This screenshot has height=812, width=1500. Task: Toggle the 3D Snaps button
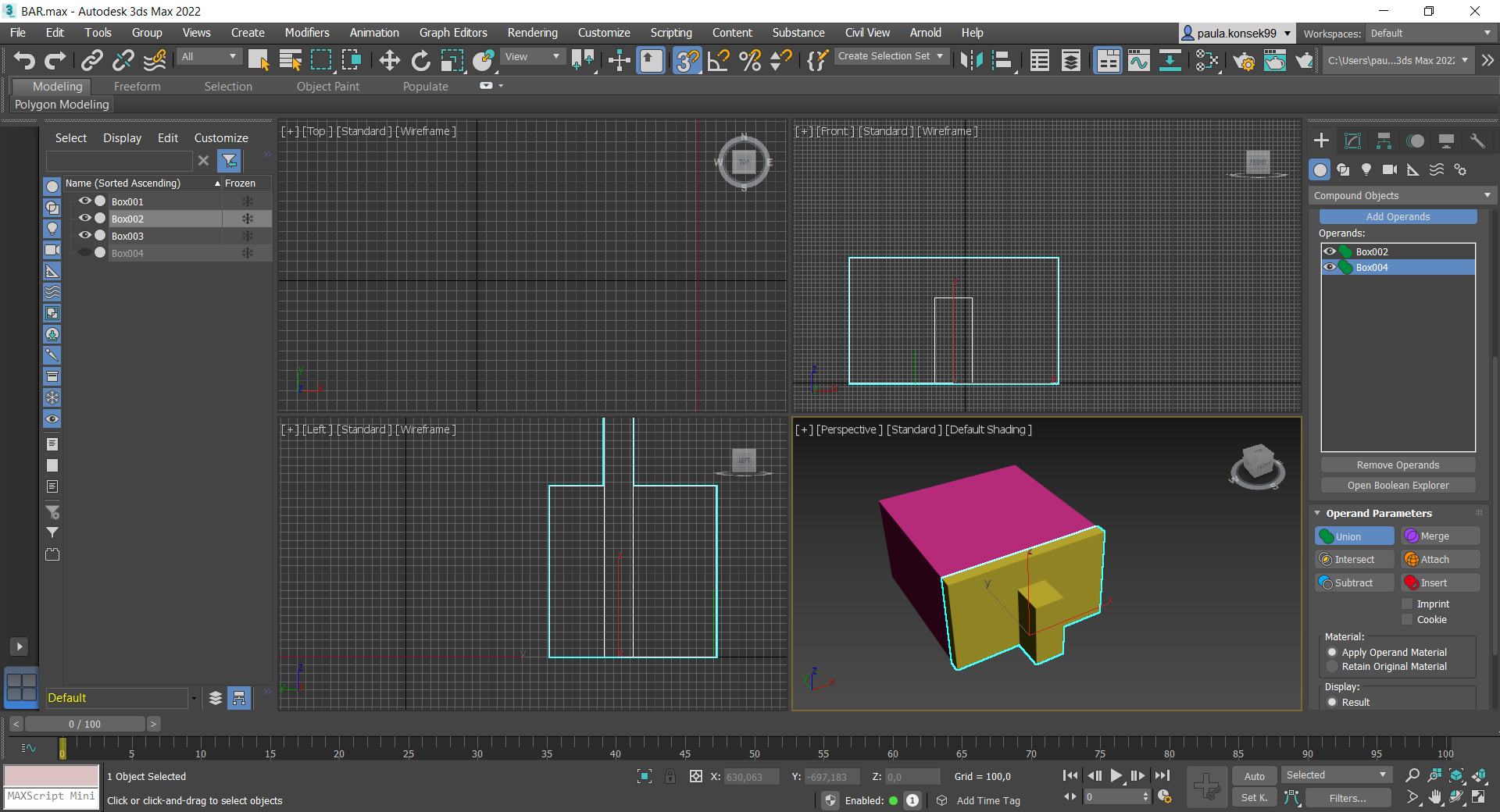point(687,60)
